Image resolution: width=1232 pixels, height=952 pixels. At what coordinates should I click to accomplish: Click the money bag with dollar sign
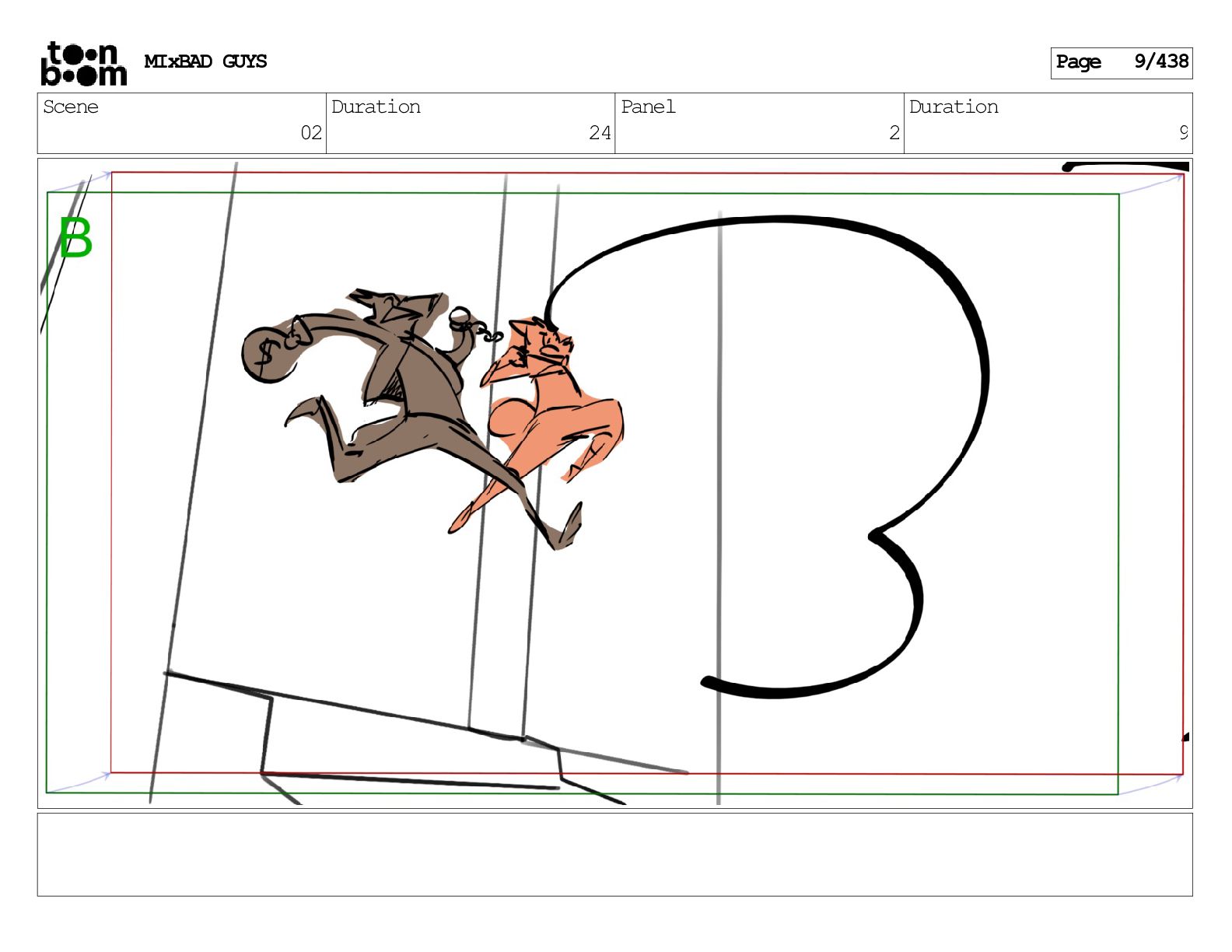[x=269, y=355]
